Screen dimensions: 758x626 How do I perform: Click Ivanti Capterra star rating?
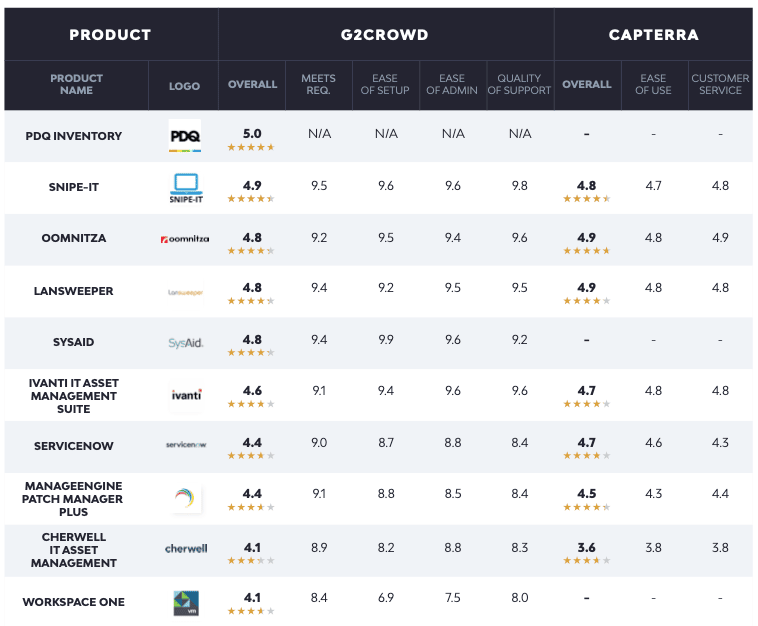point(586,404)
